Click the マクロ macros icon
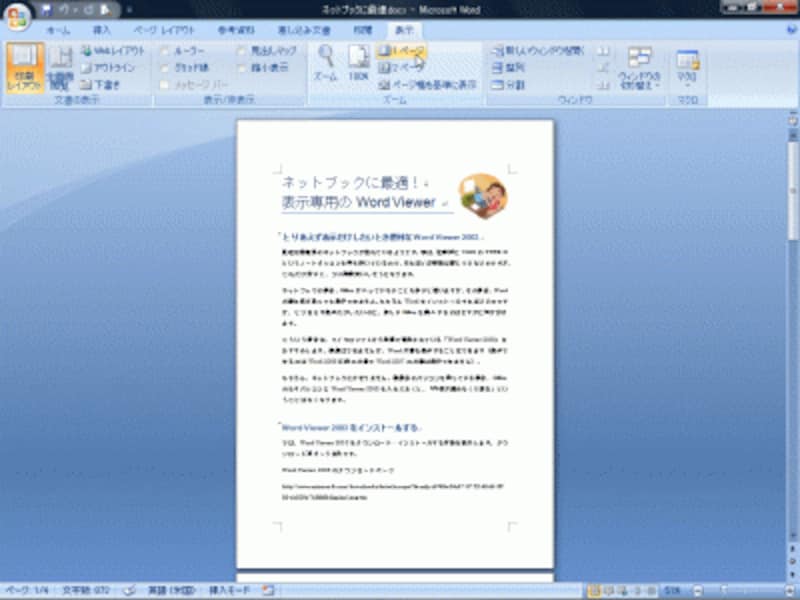The image size is (800, 600). coord(687,59)
